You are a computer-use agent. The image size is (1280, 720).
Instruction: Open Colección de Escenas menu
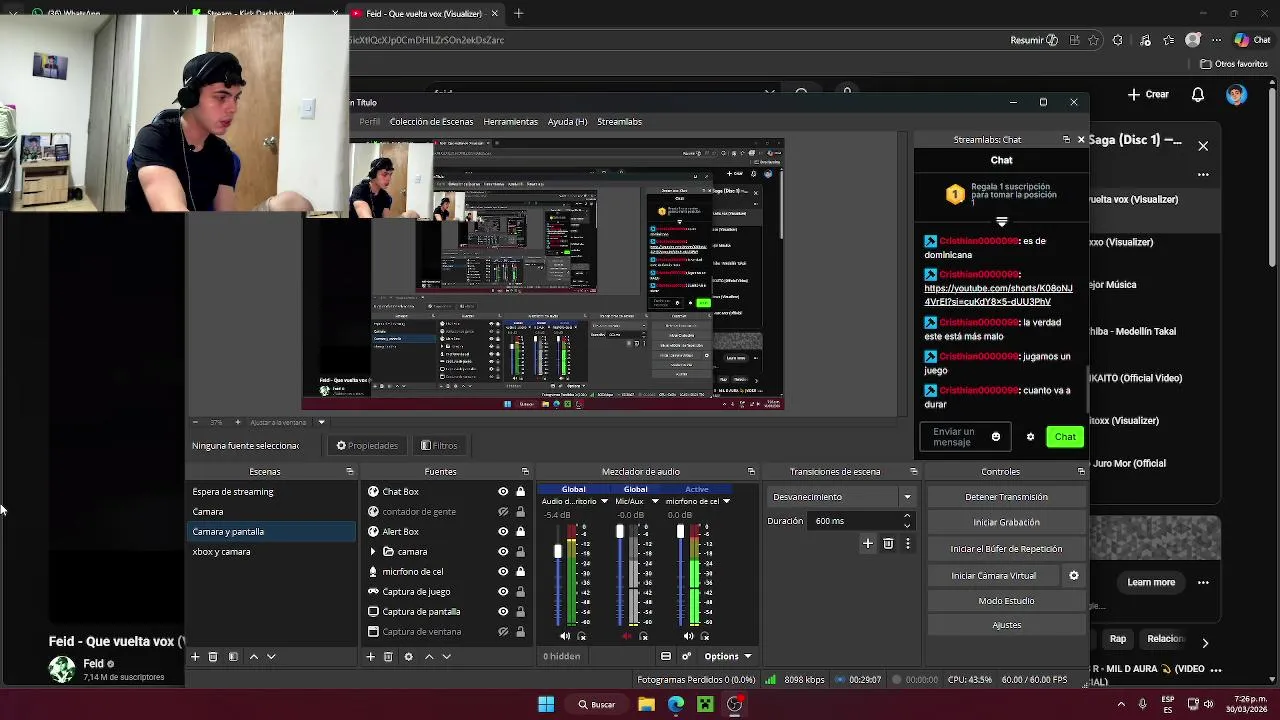pos(431,122)
